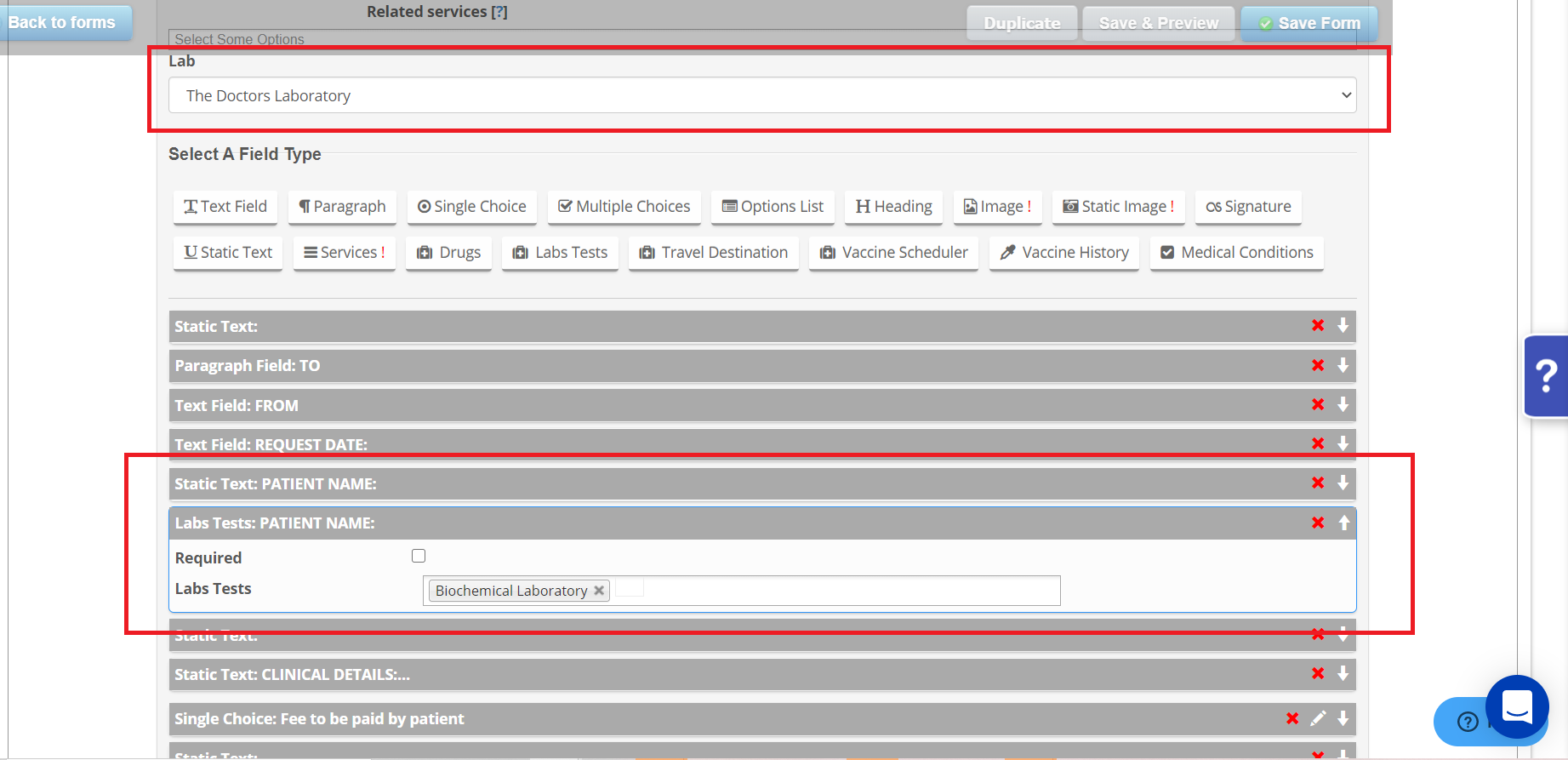Add a Static Image field
The width and height of the screenshot is (1568, 760).
click(1118, 207)
